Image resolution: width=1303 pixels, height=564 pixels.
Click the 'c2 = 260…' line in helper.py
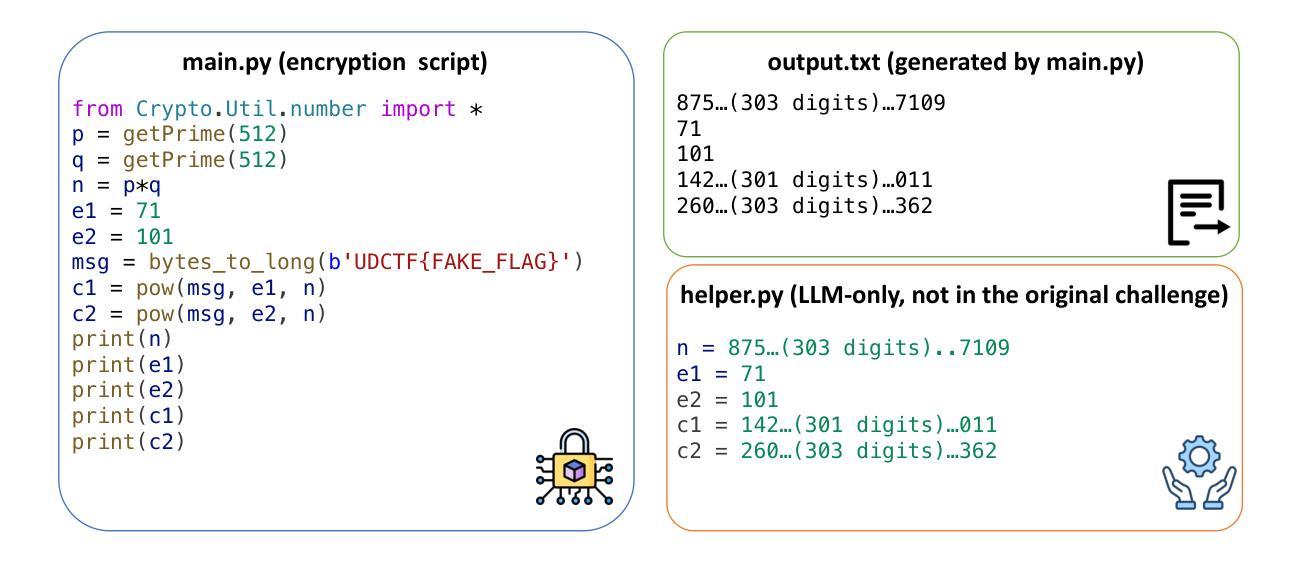[x=838, y=451]
